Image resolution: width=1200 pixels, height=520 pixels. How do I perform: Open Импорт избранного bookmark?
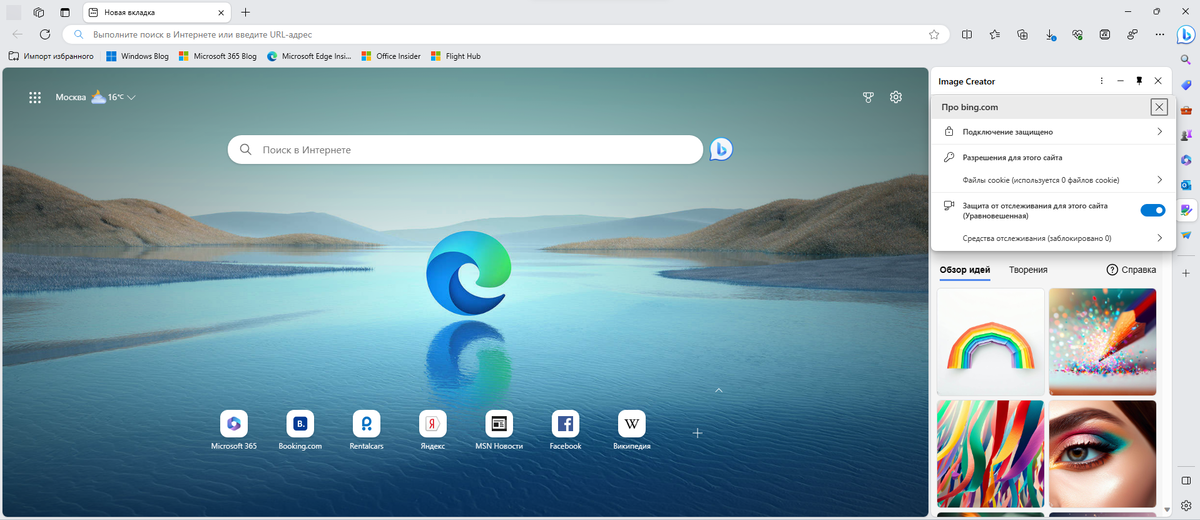tap(51, 56)
